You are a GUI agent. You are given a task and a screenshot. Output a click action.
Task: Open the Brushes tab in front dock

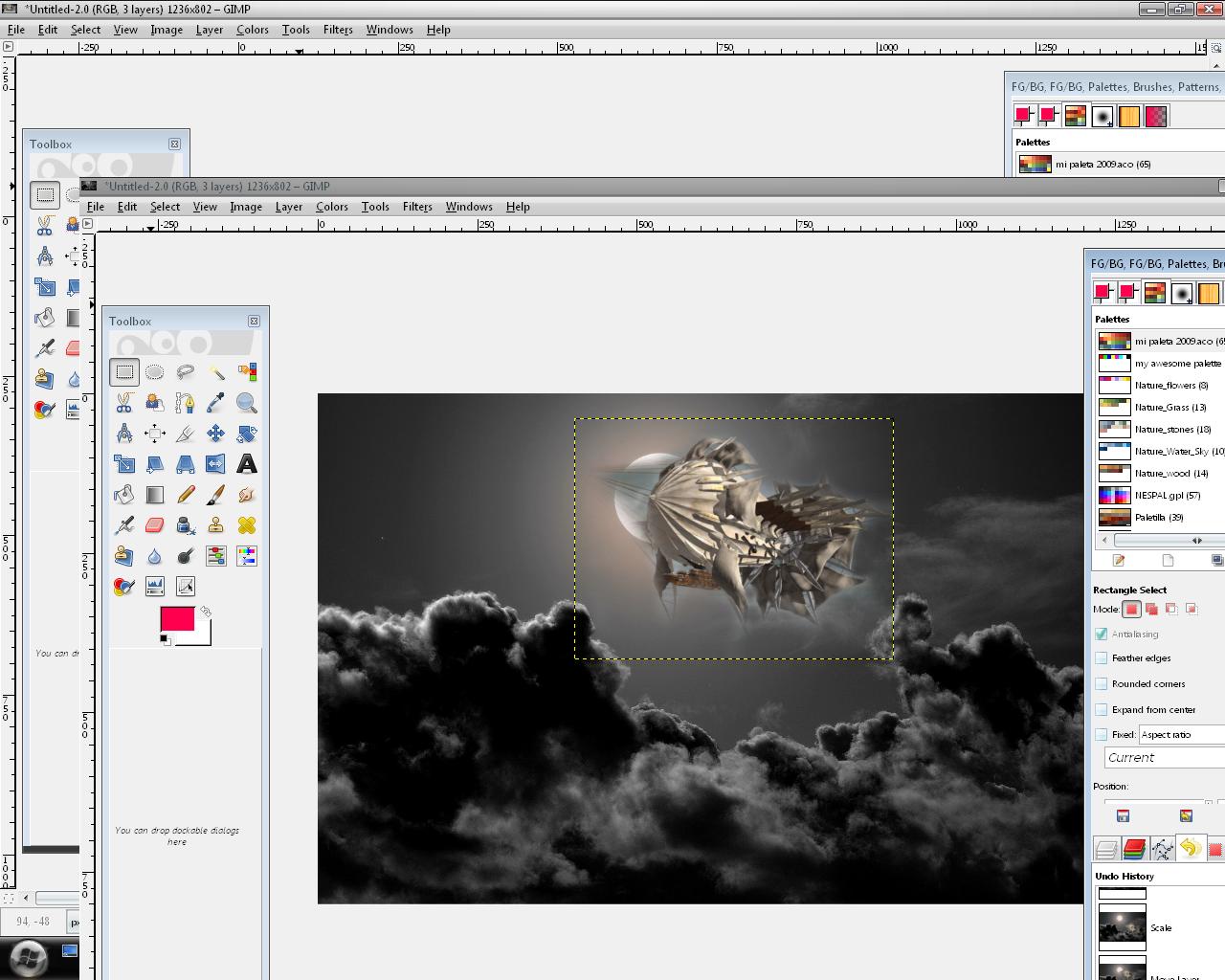click(x=1182, y=293)
